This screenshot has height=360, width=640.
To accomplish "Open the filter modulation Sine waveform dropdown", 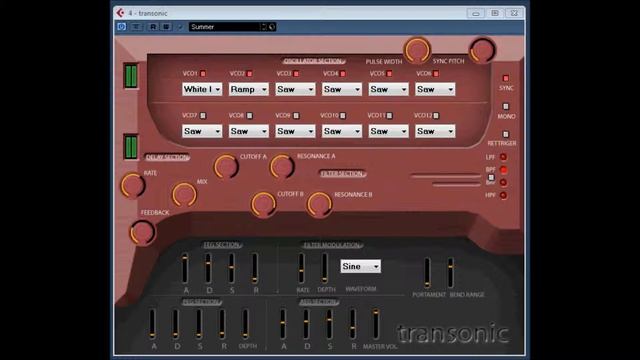I will coord(361,266).
